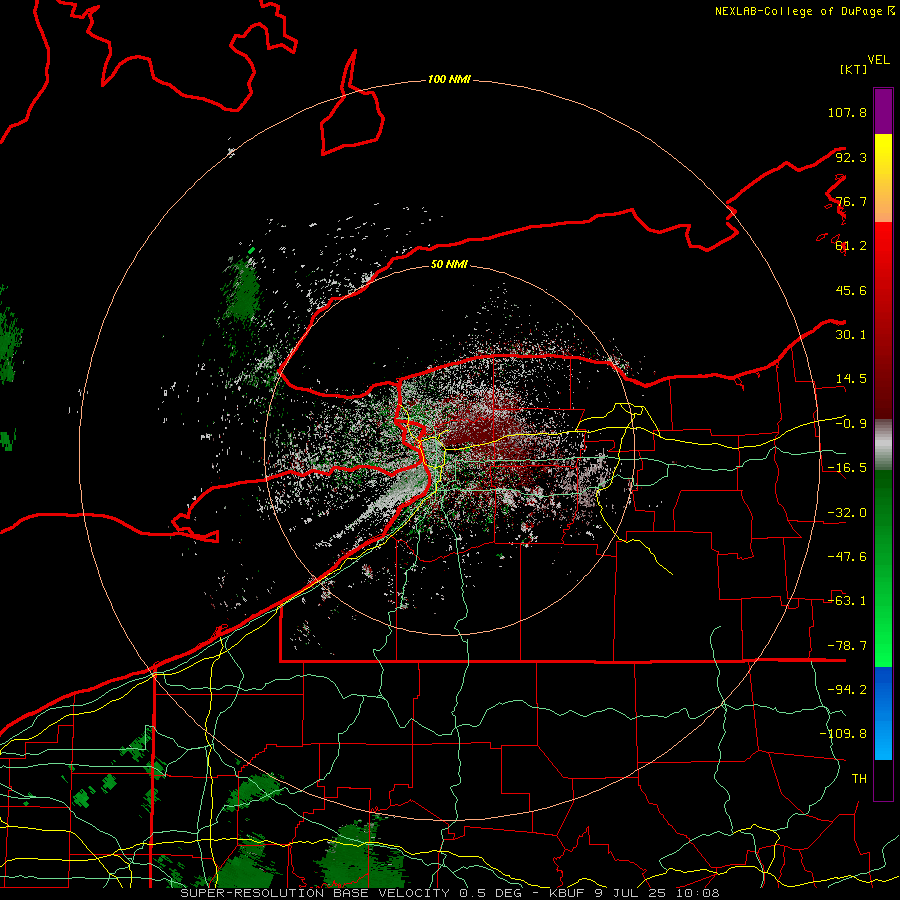
Task: Select the -47.6 velocity scale label
Action: [x=847, y=557]
